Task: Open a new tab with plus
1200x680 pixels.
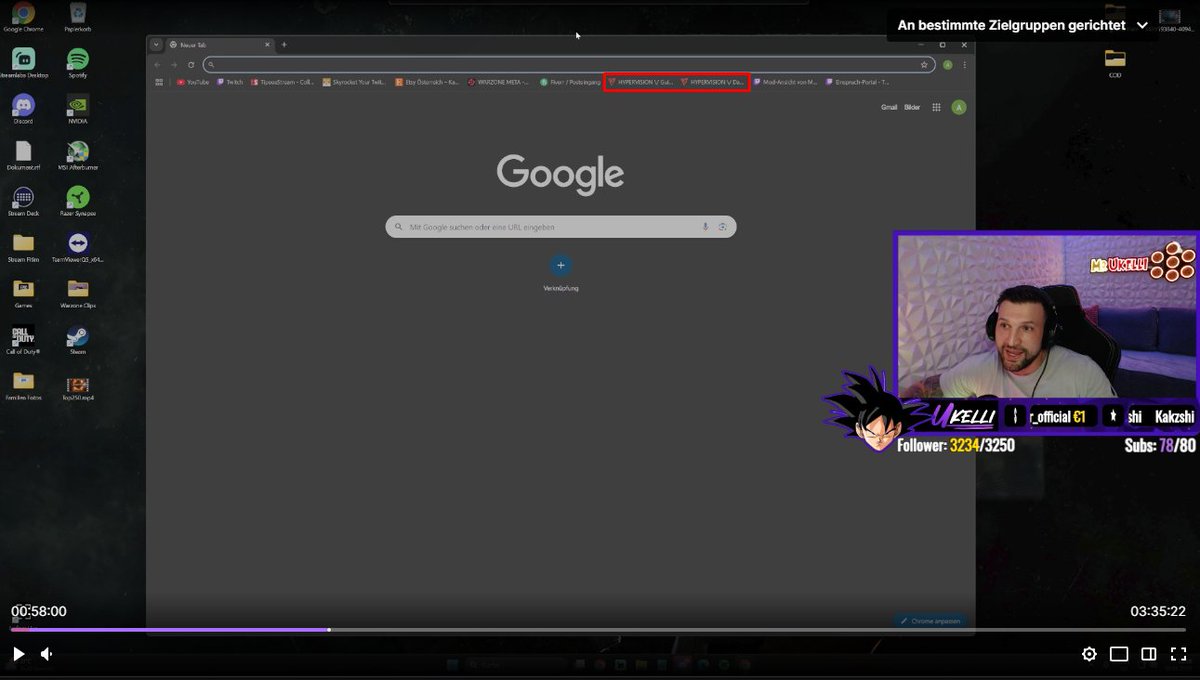Action: click(284, 44)
